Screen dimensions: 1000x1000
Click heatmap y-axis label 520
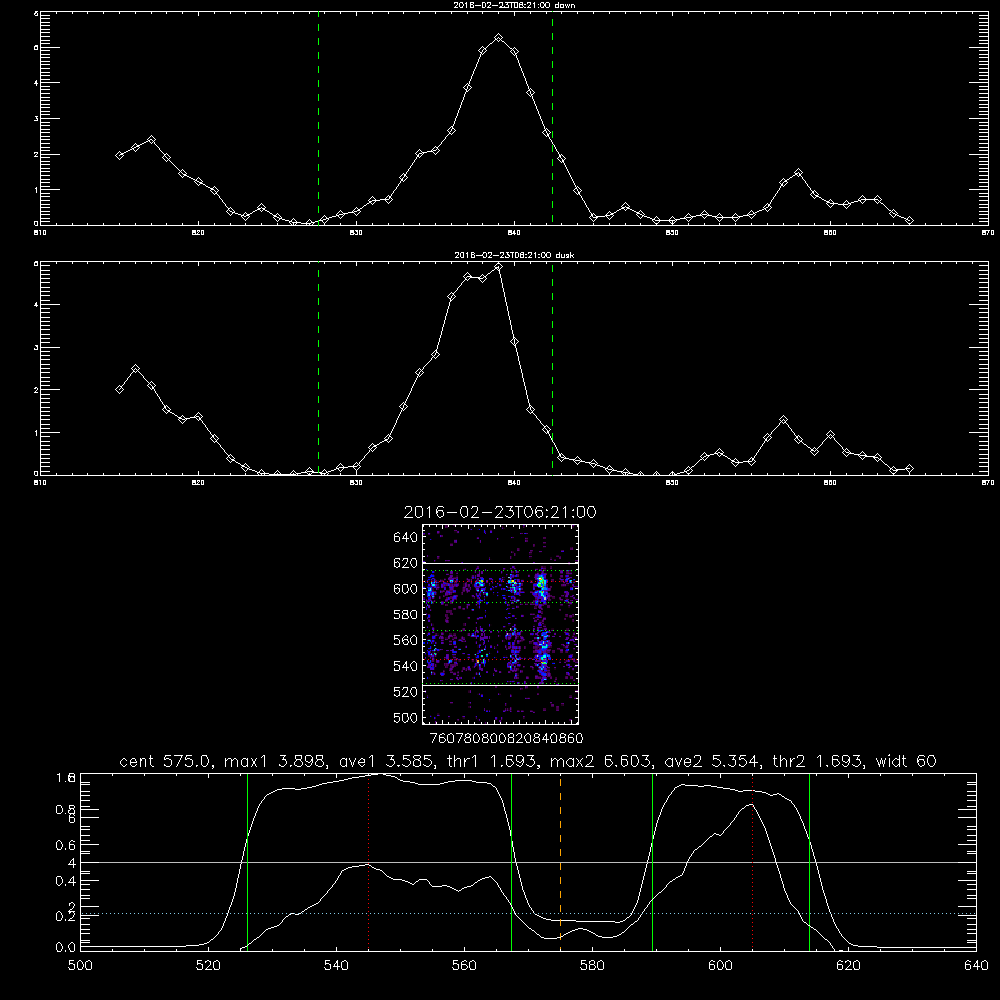click(x=406, y=692)
